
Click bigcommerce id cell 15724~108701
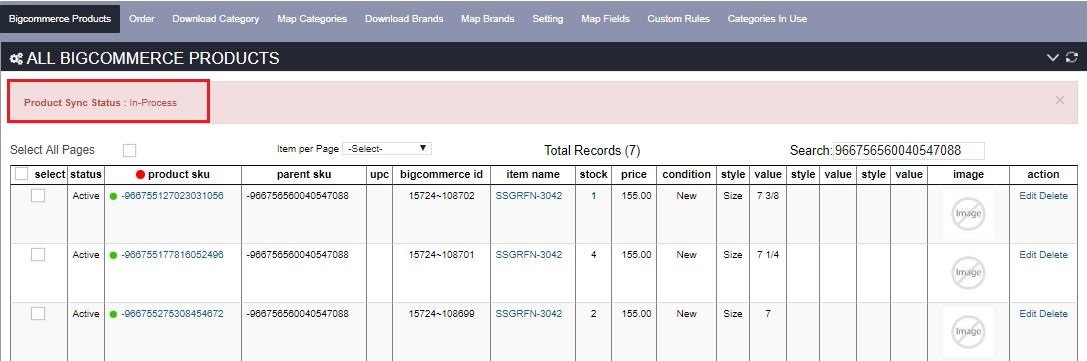click(x=442, y=255)
